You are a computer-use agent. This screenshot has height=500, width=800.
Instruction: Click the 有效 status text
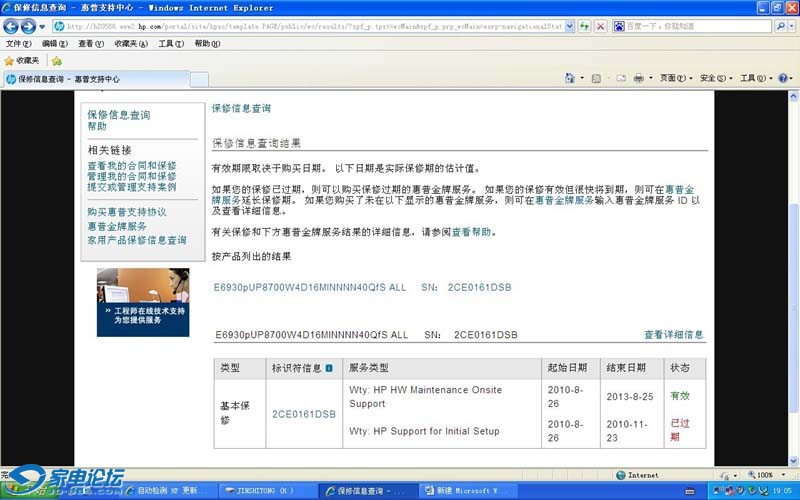pos(680,396)
